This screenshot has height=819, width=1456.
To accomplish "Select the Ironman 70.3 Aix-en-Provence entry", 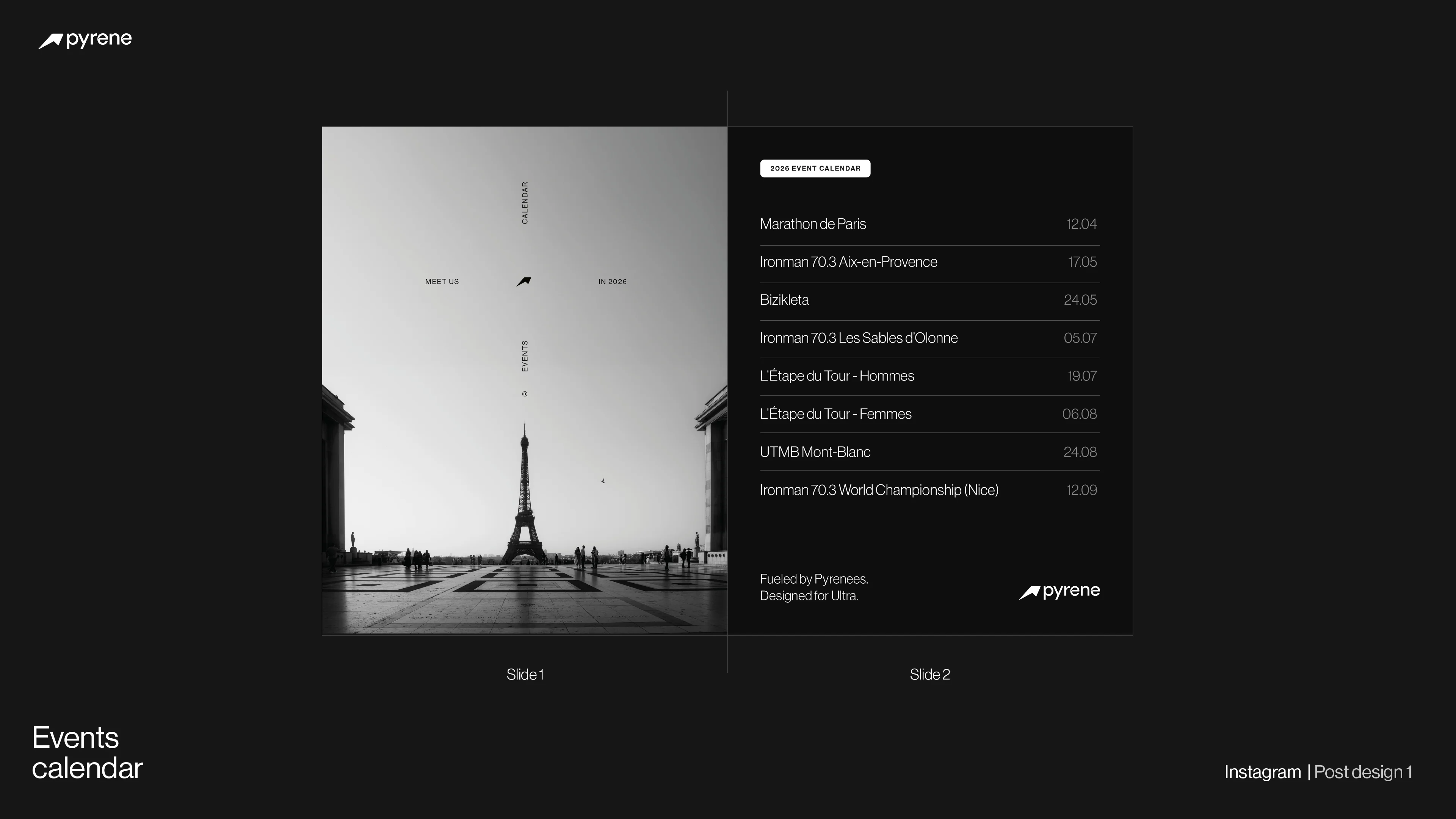I will click(x=848, y=262).
